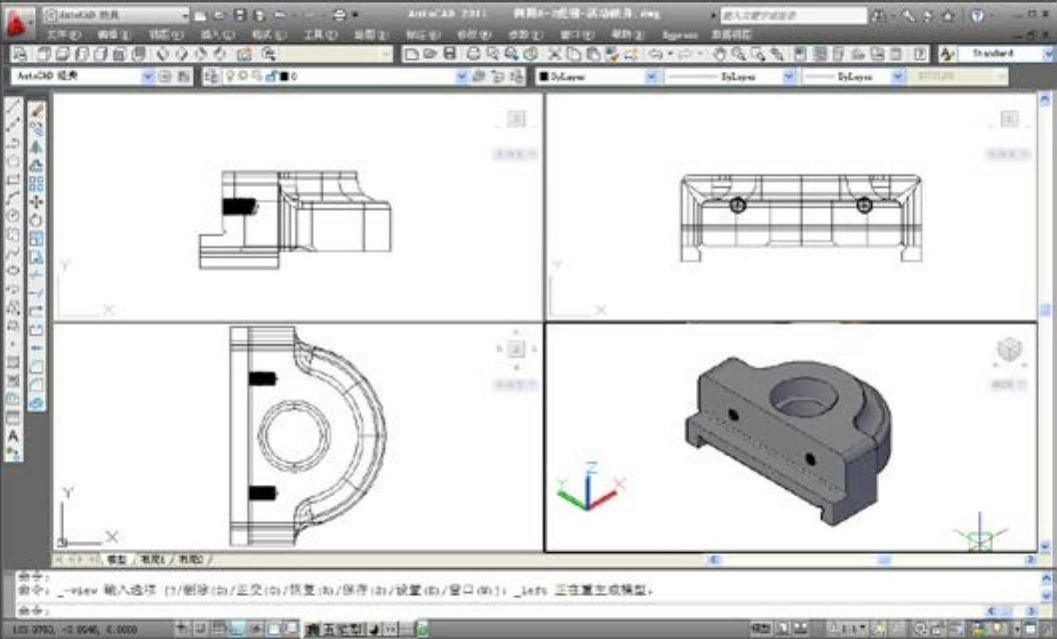Click the text style icon beside Standard
Image resolution: width=1057 pixels, height=639 pixels.
click(947, 54)
